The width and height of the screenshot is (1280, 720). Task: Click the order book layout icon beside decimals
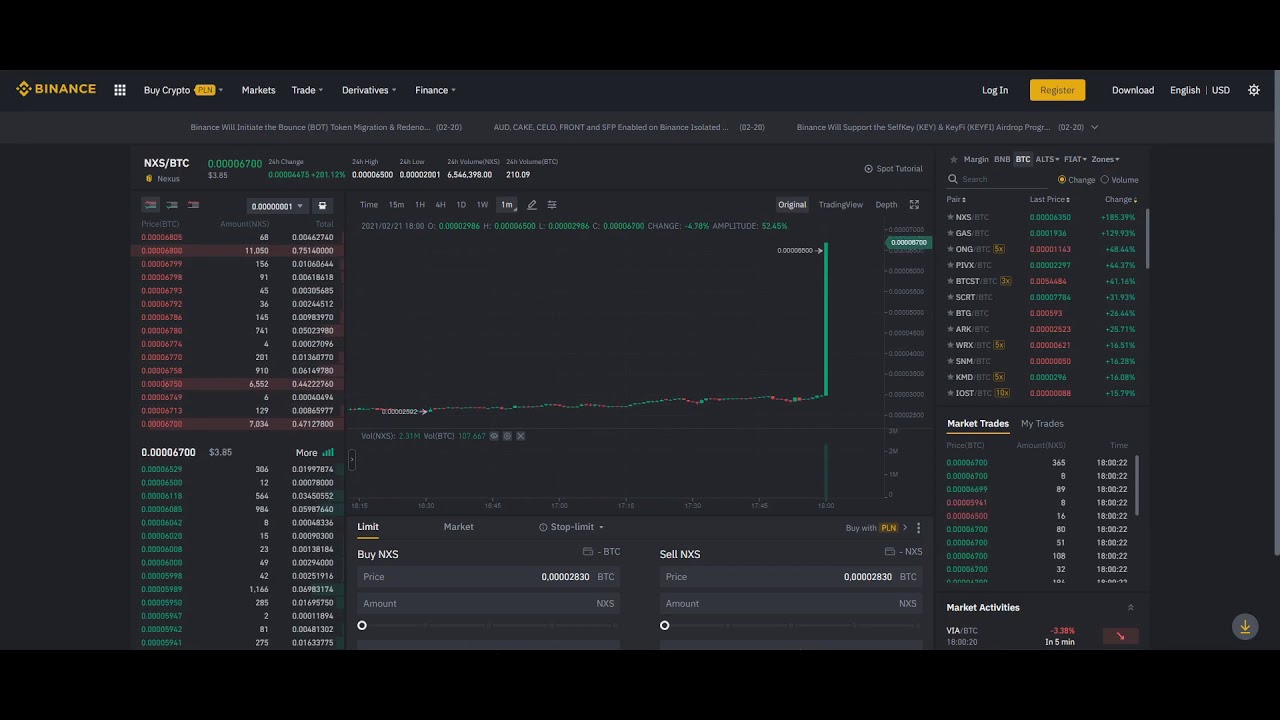(x=322, y=206)
